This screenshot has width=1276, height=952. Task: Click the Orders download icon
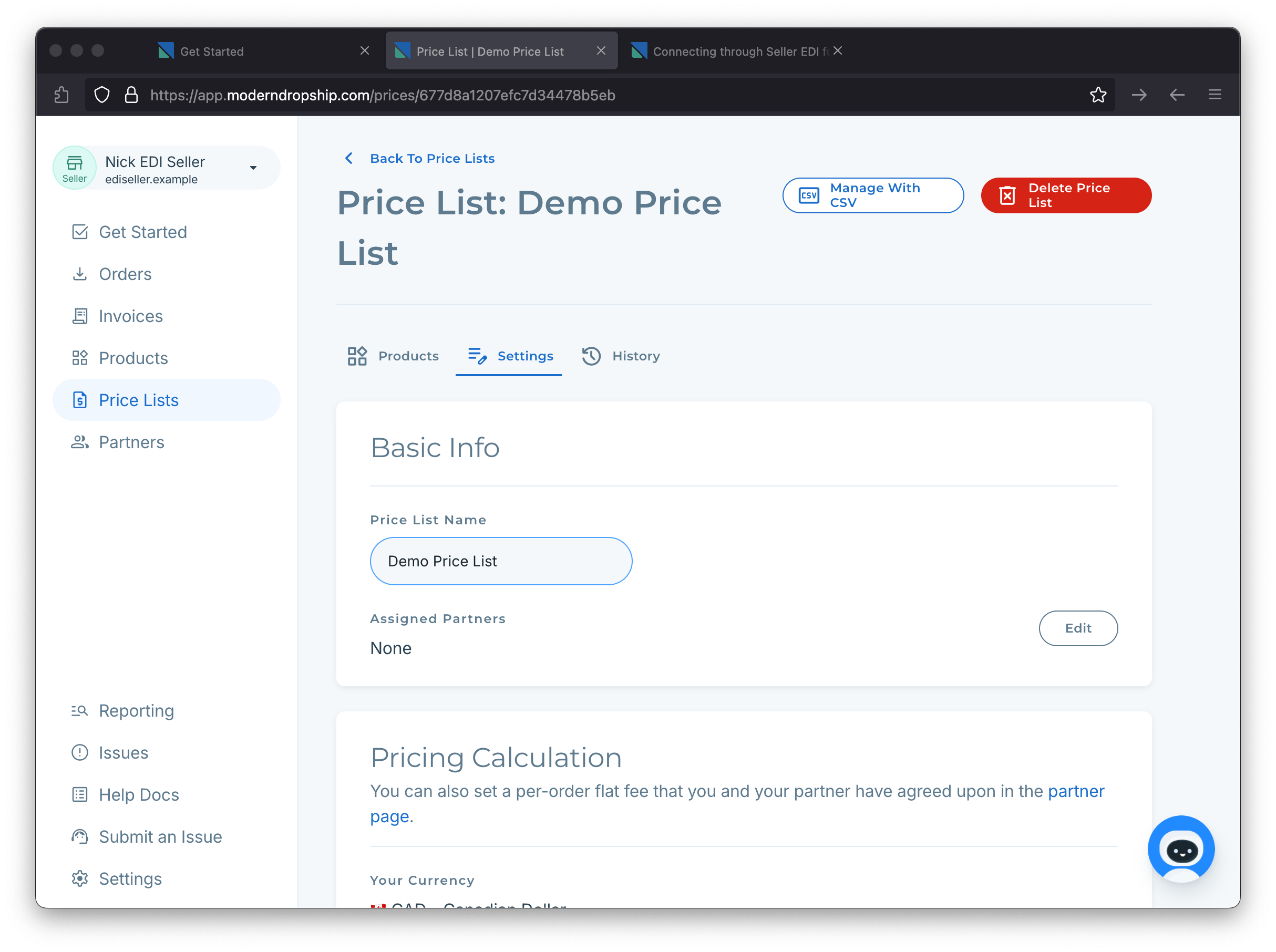[79, 274]
